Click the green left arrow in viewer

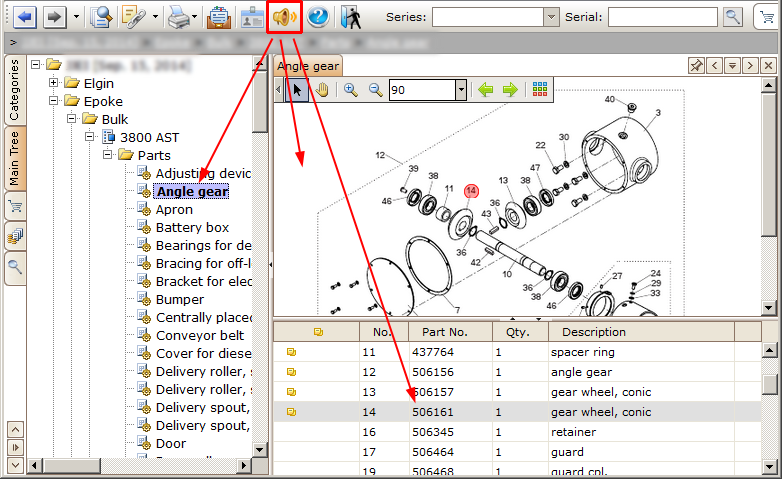point(486,90)
